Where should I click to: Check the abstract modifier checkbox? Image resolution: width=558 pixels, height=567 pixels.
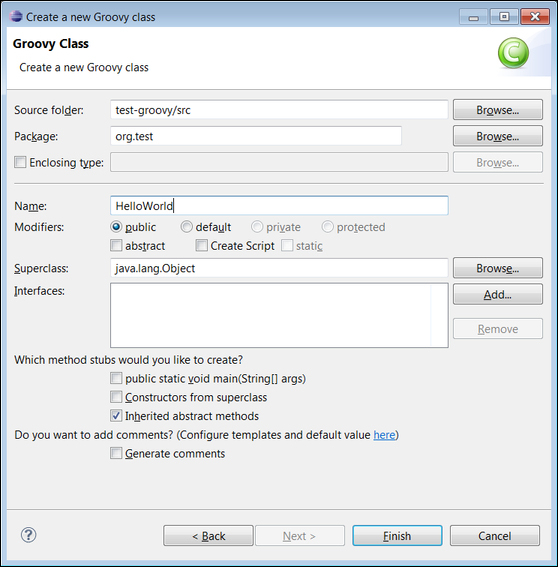pyautogui.click(x=116, y=246)
